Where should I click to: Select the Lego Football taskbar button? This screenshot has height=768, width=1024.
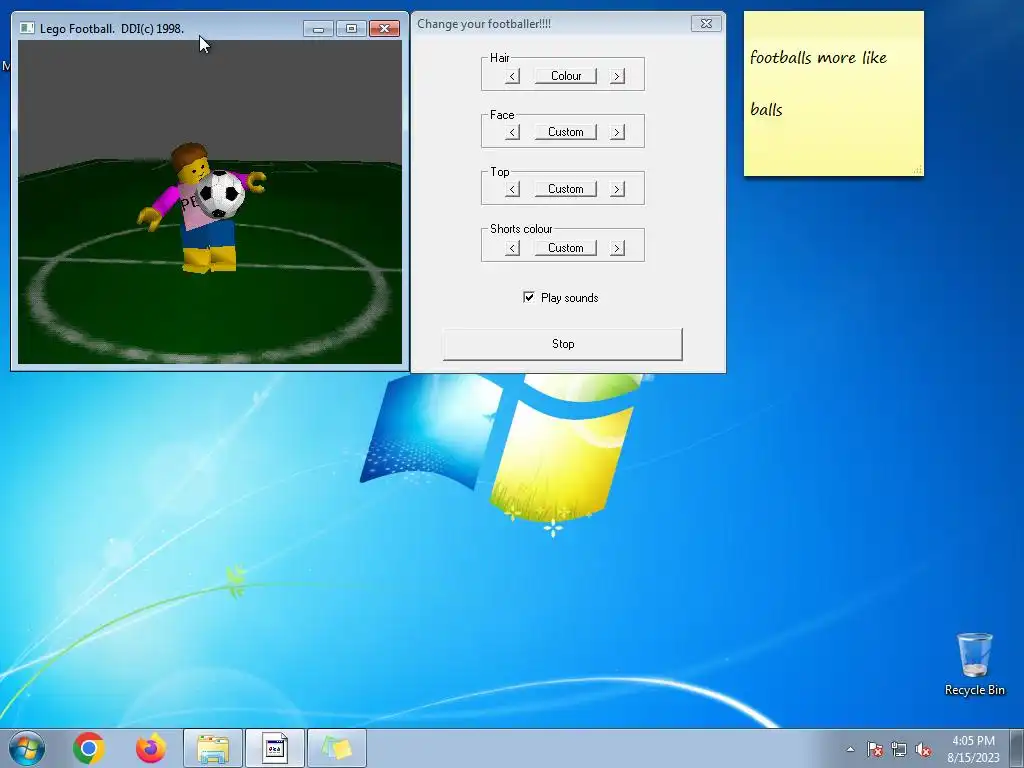coord(275,748)
